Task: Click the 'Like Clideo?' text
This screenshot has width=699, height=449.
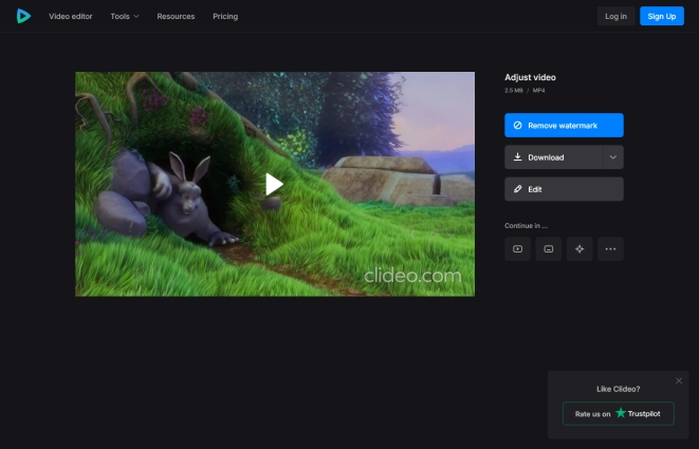Action: (x=618, y=389)
